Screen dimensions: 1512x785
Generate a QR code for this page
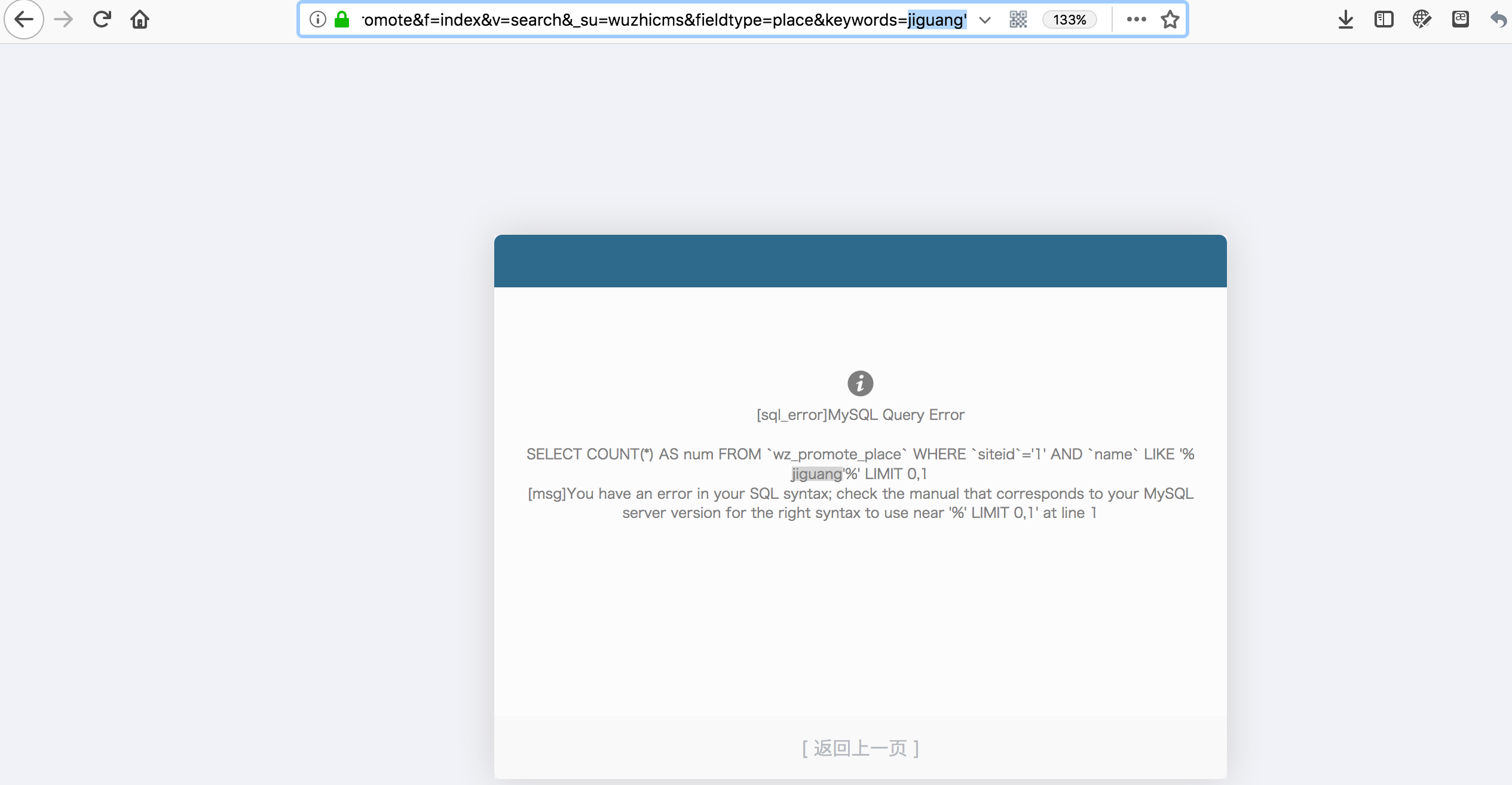pyautogui.click(x=1018, y=19)
